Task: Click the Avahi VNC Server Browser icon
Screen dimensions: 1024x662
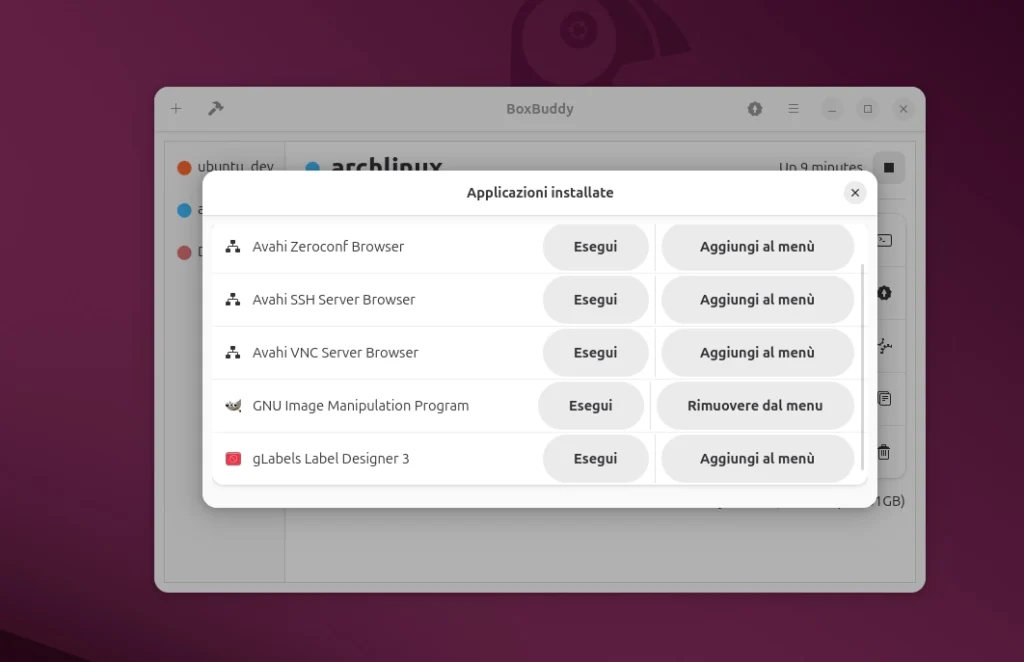Action: coord(233,353)
